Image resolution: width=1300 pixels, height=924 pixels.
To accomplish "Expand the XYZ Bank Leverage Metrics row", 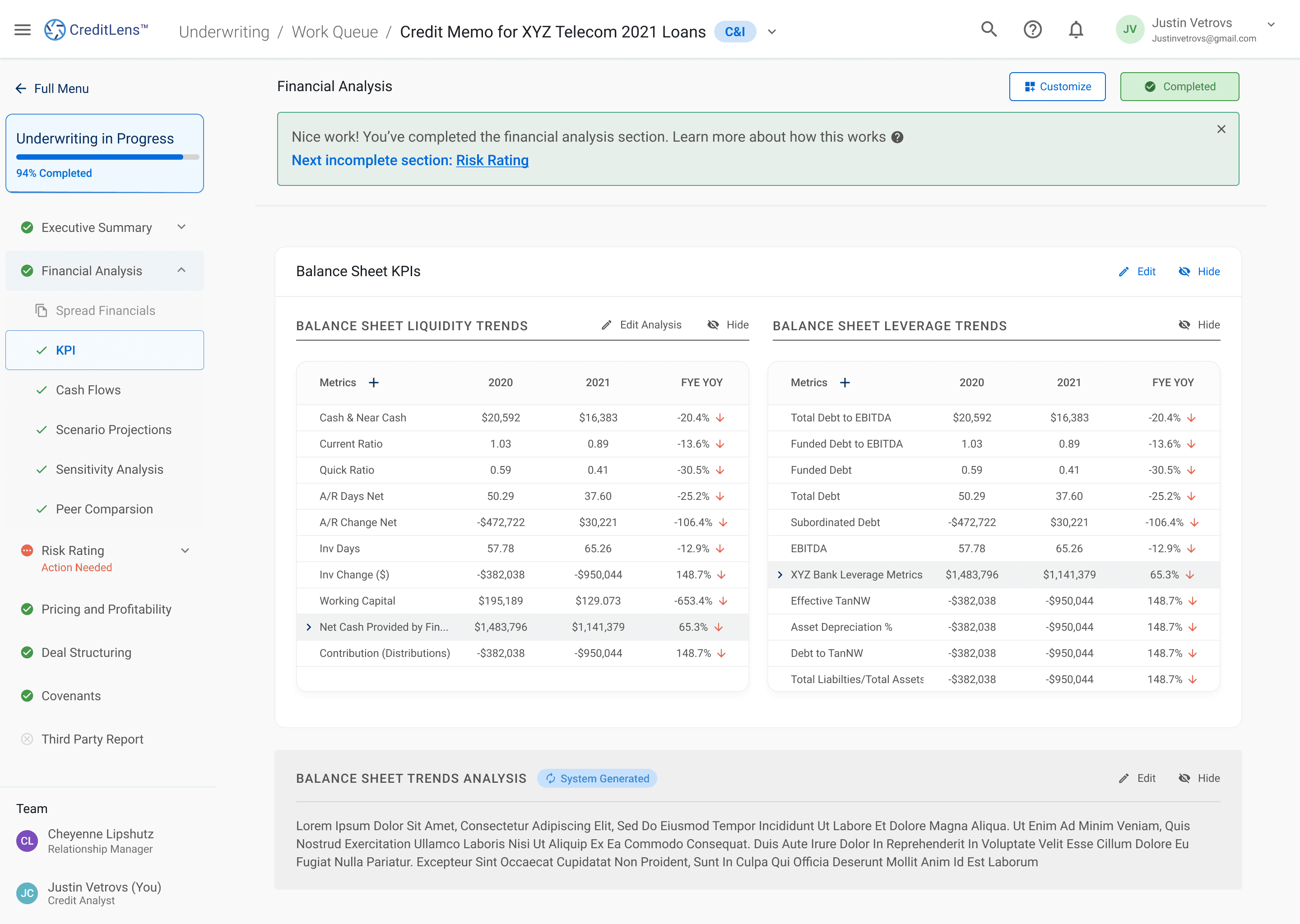I will pyautogui.click(x=780, y=575).
